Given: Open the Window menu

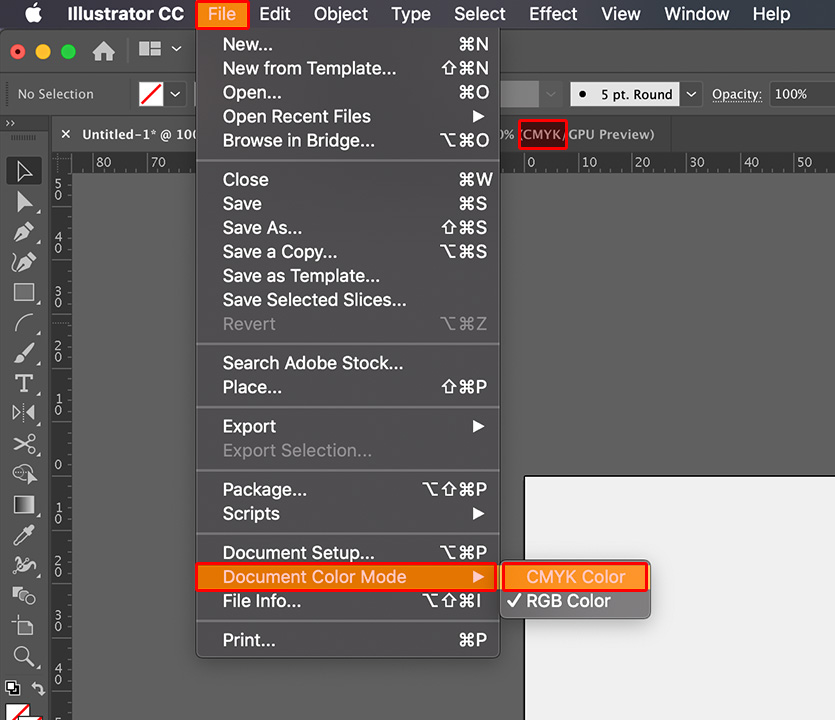Looking at the screenshot, I should coord(697,14).
